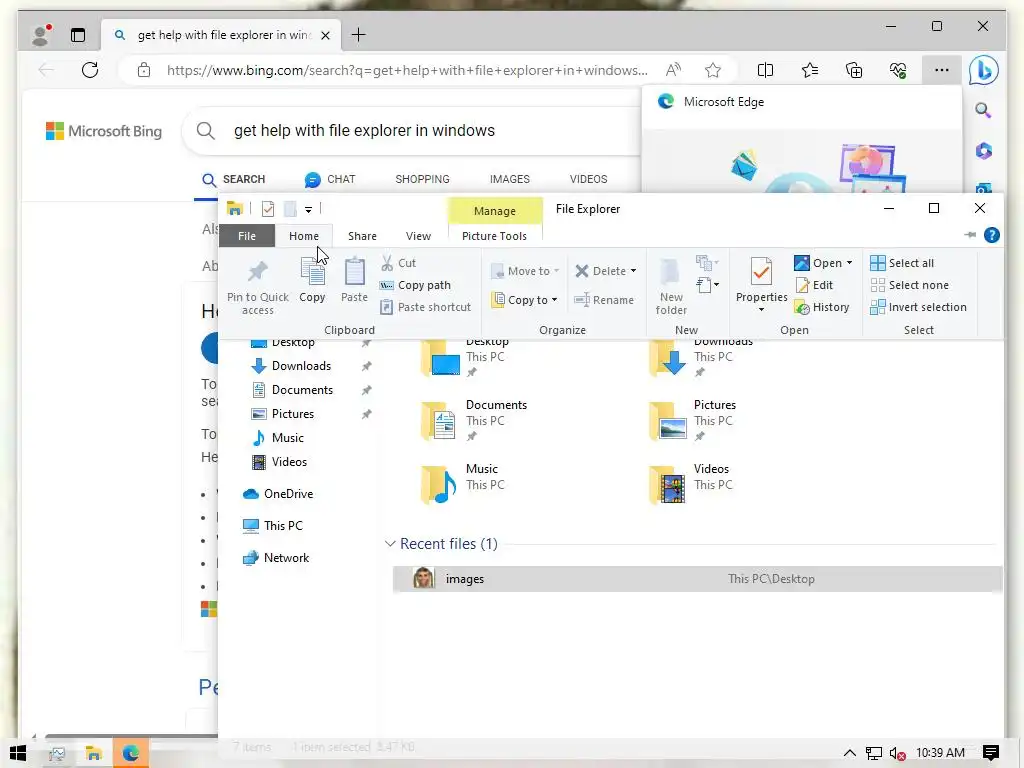Open History for selected file
The height and width of the screenshot is (768, 1024).
tap(822, 307)
